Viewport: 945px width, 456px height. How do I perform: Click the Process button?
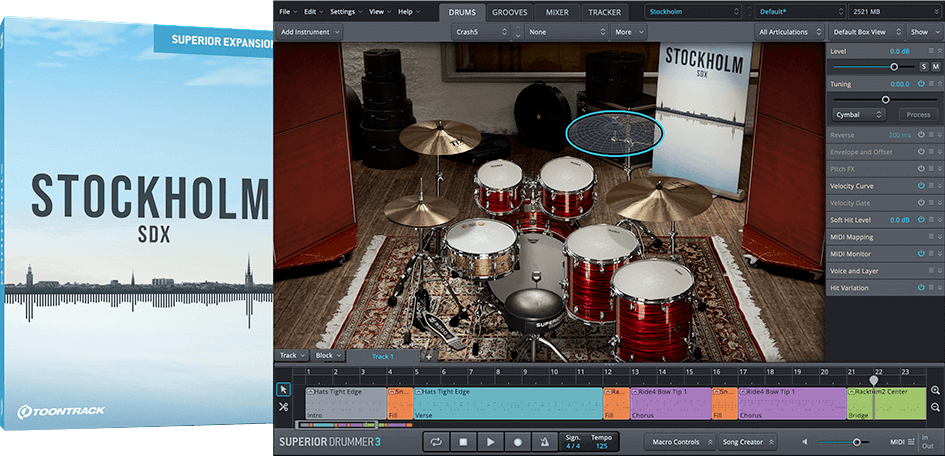(x=918, y=114)
